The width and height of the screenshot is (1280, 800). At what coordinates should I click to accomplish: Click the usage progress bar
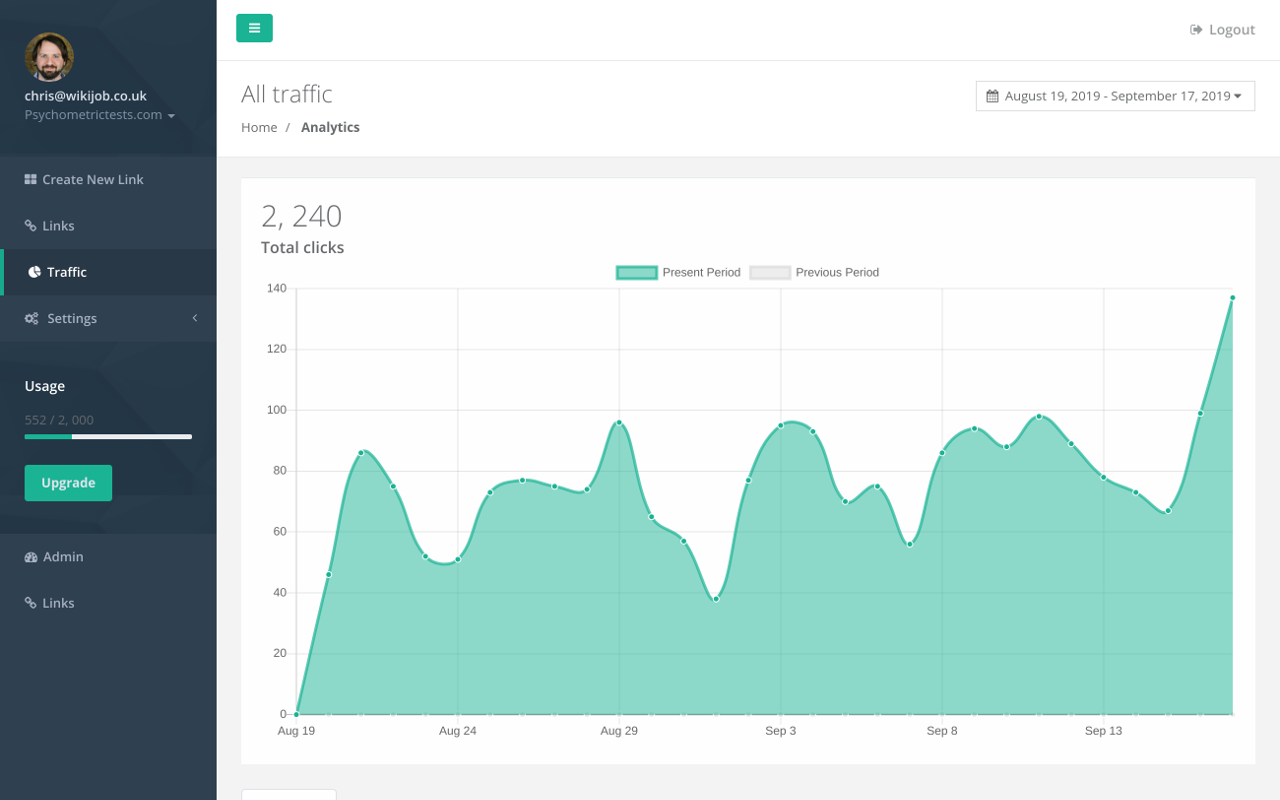coord(108,437)
